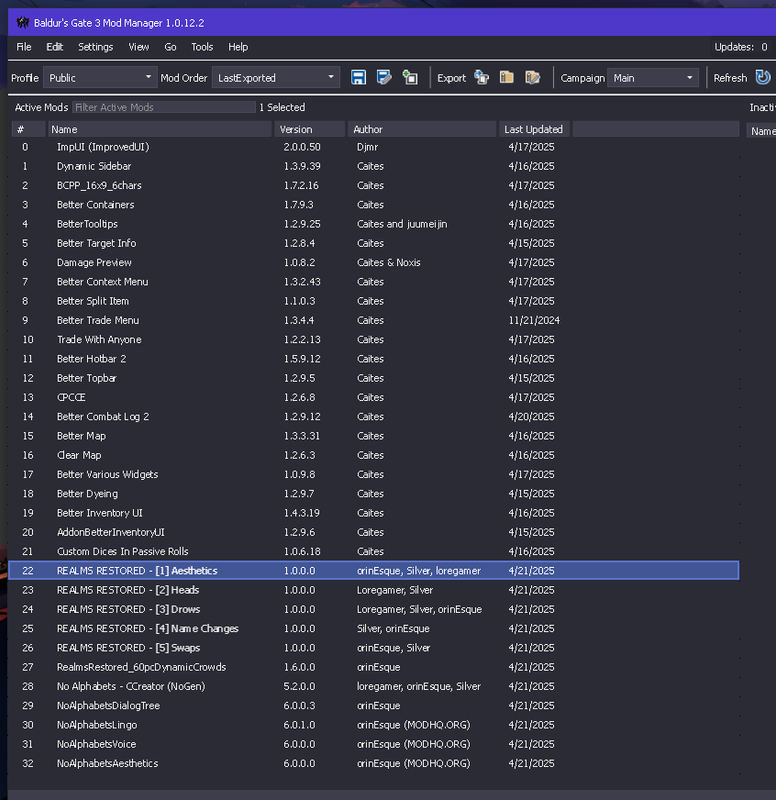
Task: Click the 11/21/2024 date cell
Action: [534, 320]
